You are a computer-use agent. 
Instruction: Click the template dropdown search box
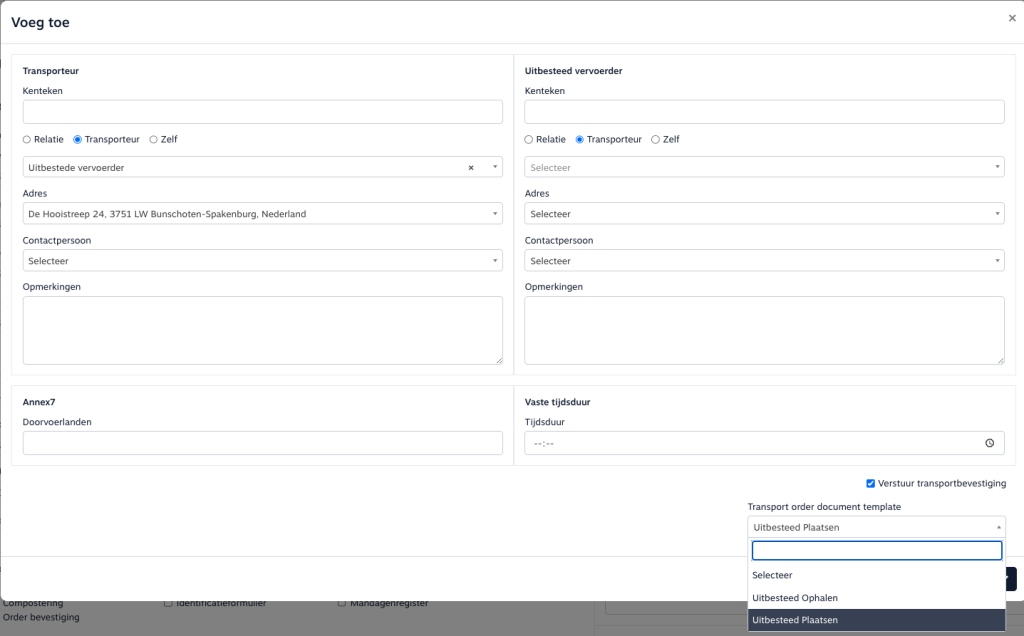(877, 551)
